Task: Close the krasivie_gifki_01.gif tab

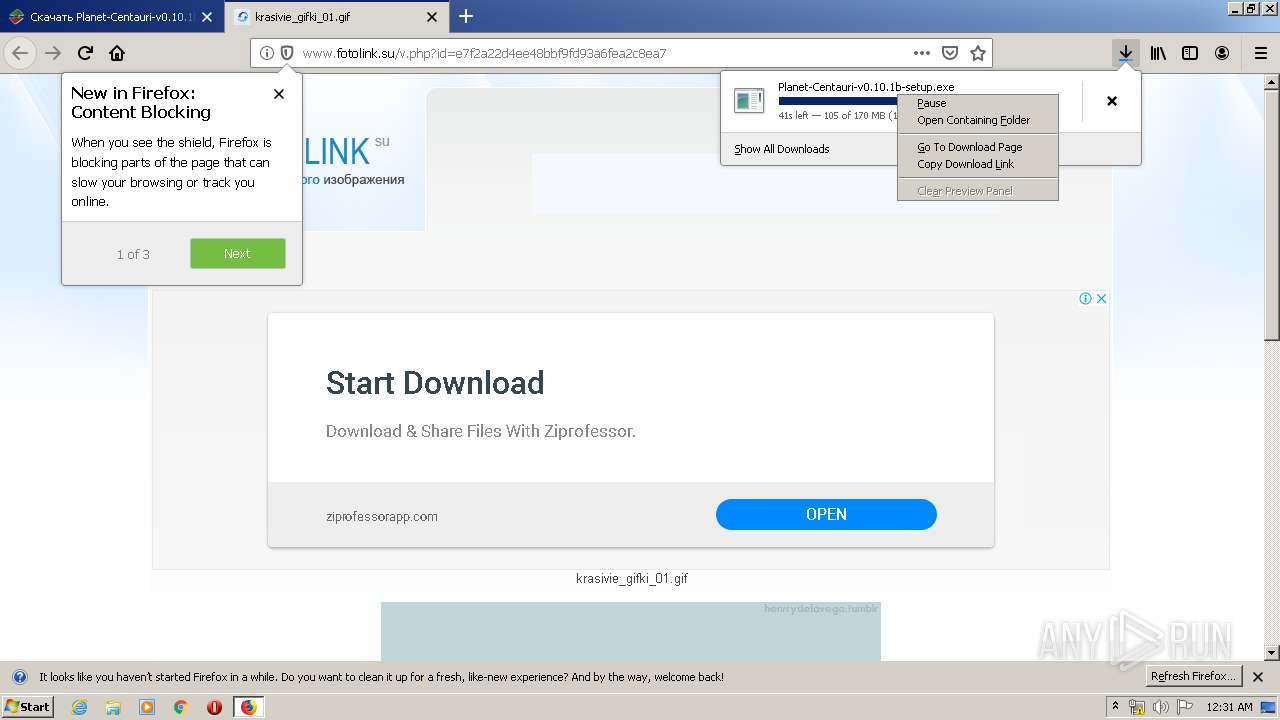Action: (x=432, y=17)
